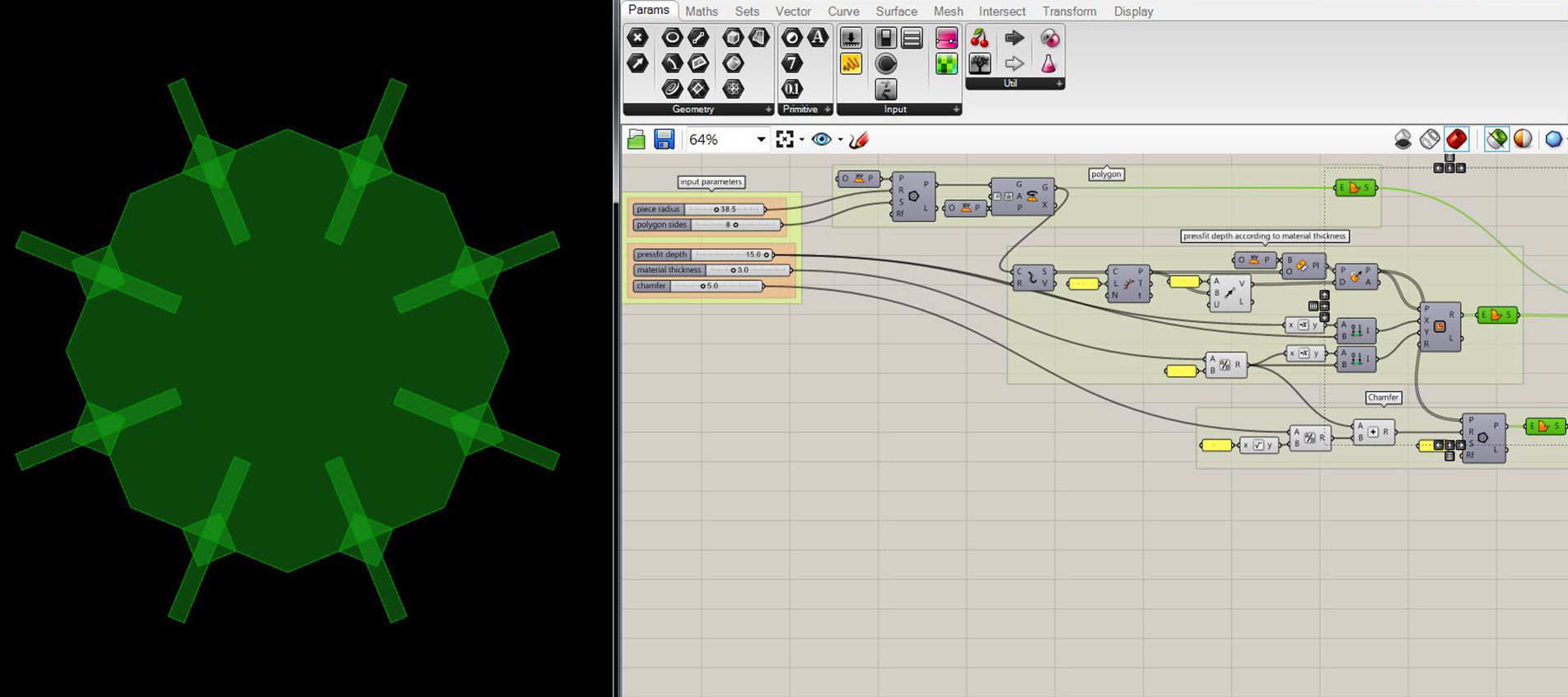Image resolution: width=1568 pixels, height=697 pixels.
Task: Toggle shaded red preview mode
Action: point(1457,139)
